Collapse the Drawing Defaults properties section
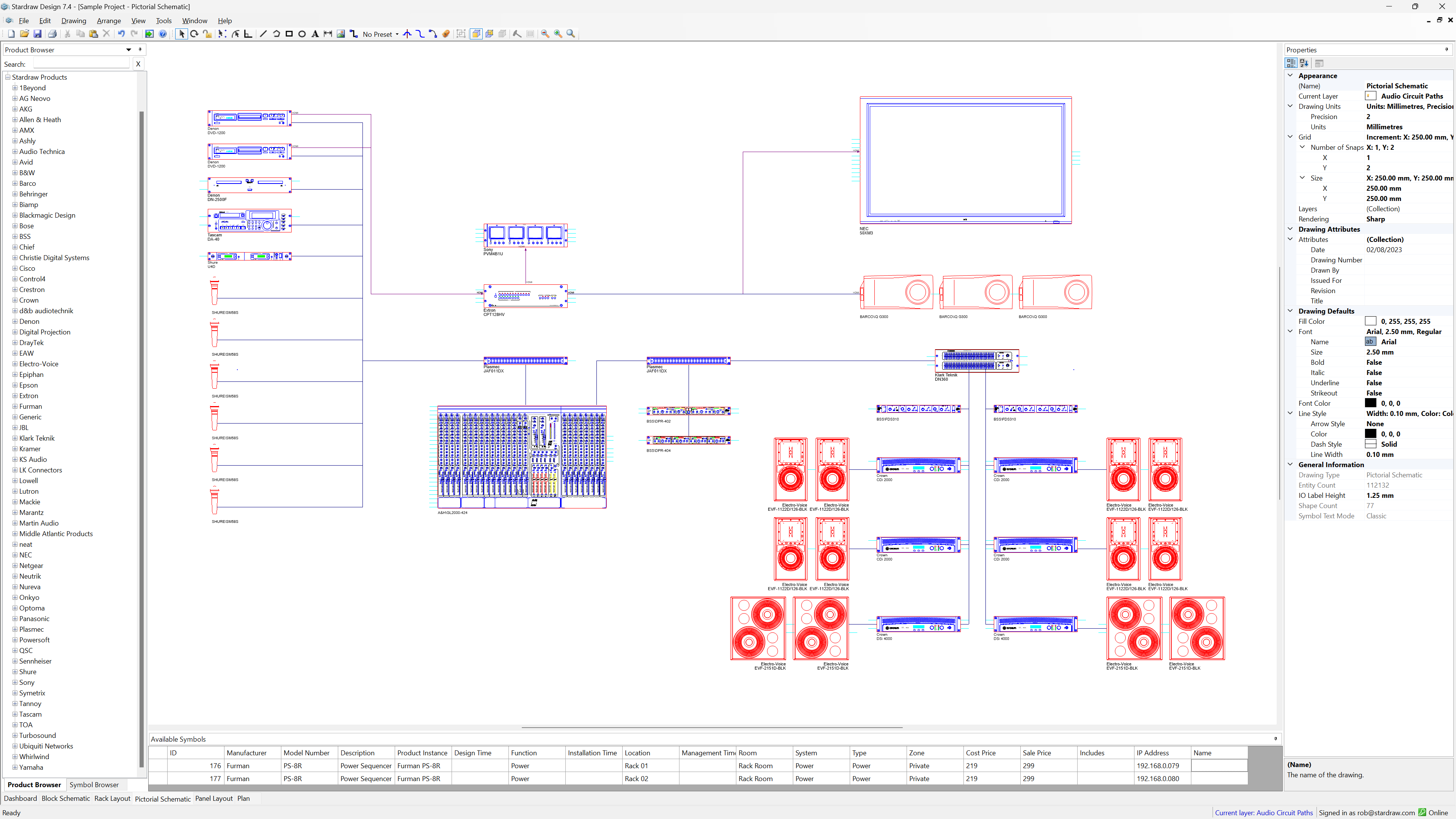The image size is (1456, 819). (1290, 311)
